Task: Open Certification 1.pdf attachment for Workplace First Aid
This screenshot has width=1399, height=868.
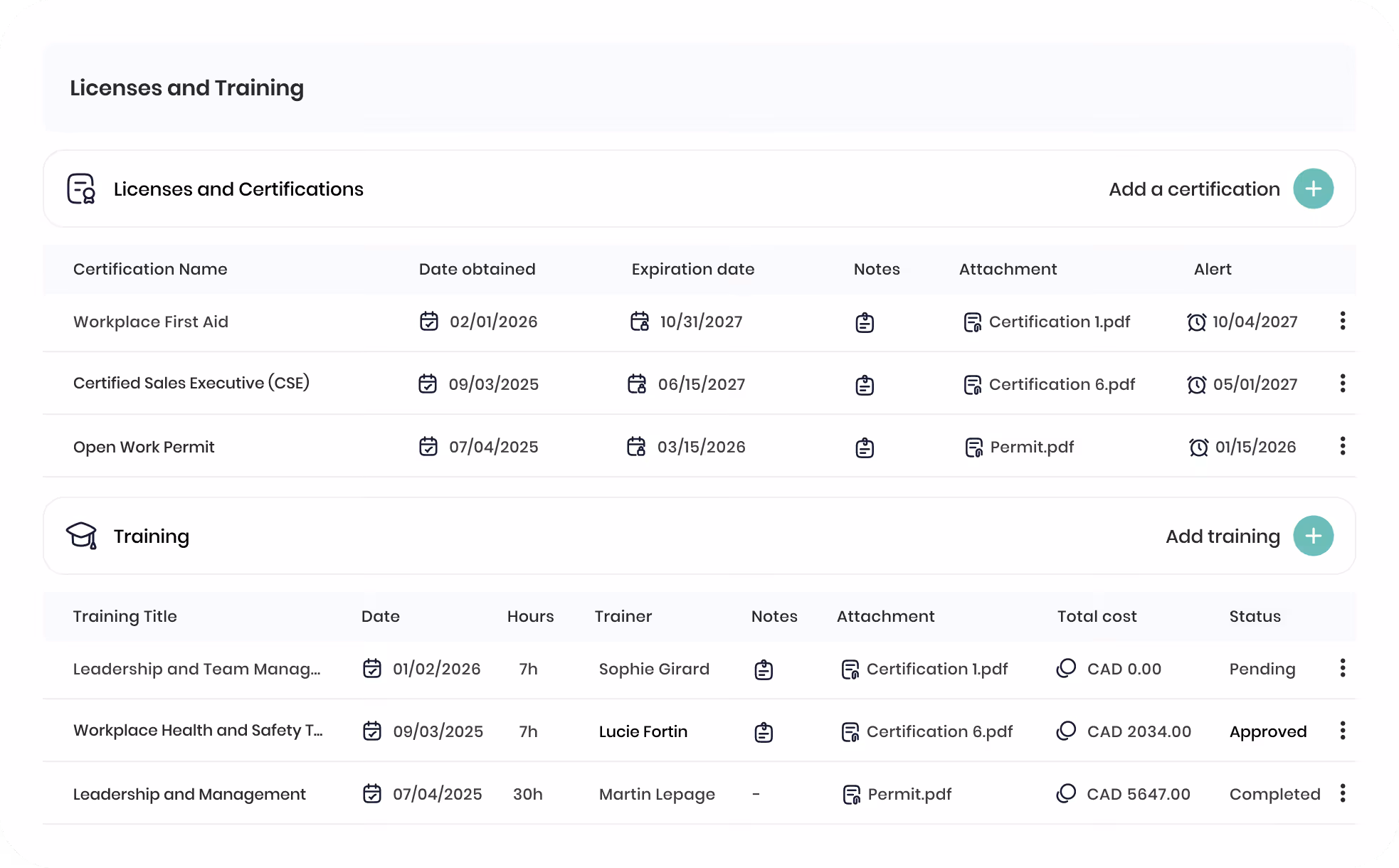Action: click(1047, 322)
